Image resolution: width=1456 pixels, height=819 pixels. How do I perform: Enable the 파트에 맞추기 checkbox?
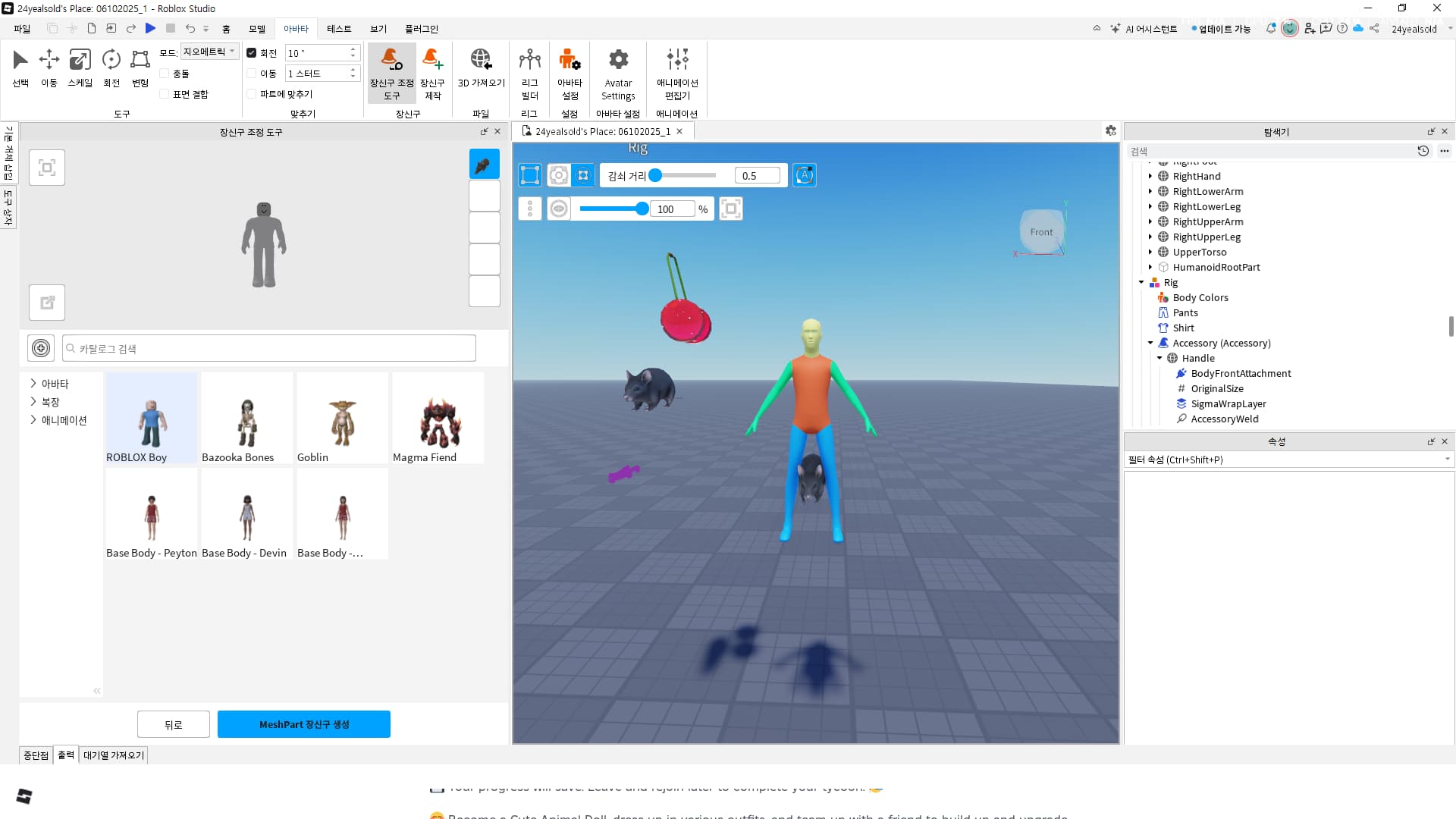pos(252,94)
